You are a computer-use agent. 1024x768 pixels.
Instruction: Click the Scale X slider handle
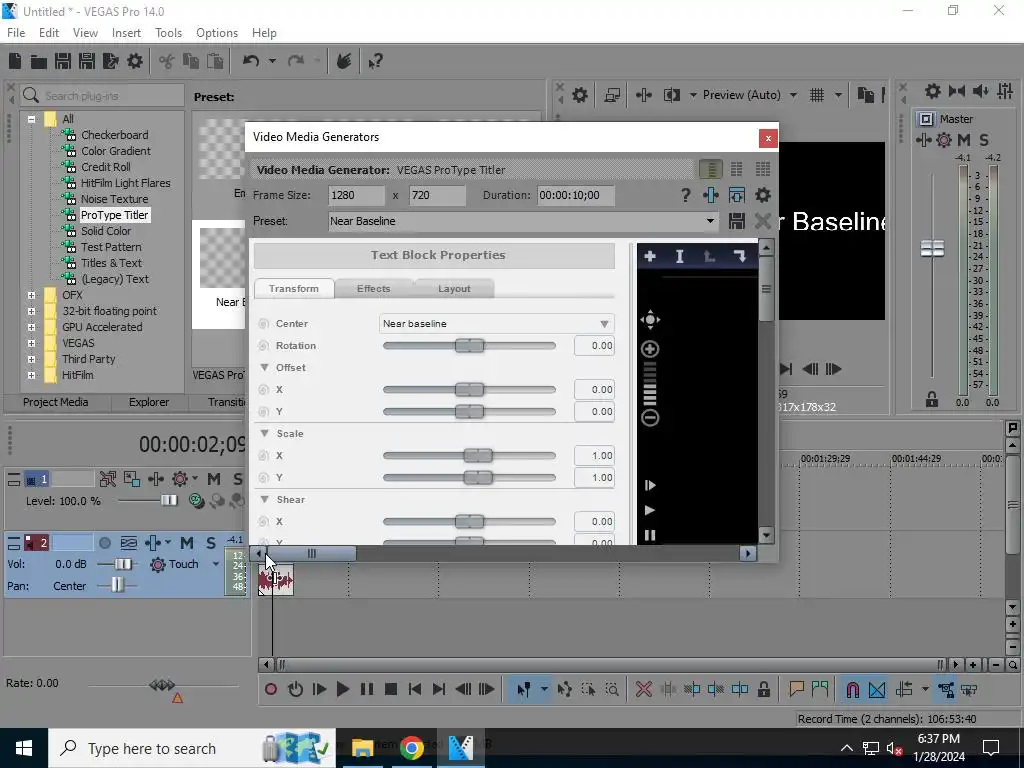point(478,456)
